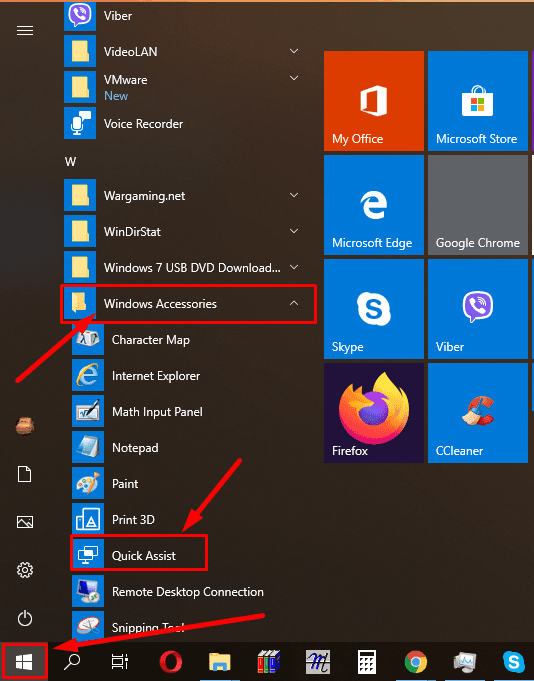This screenshot has height=681, width=534.
Task: Open the monitor utility on the taskbar
Action: click(x=465, y=662)
